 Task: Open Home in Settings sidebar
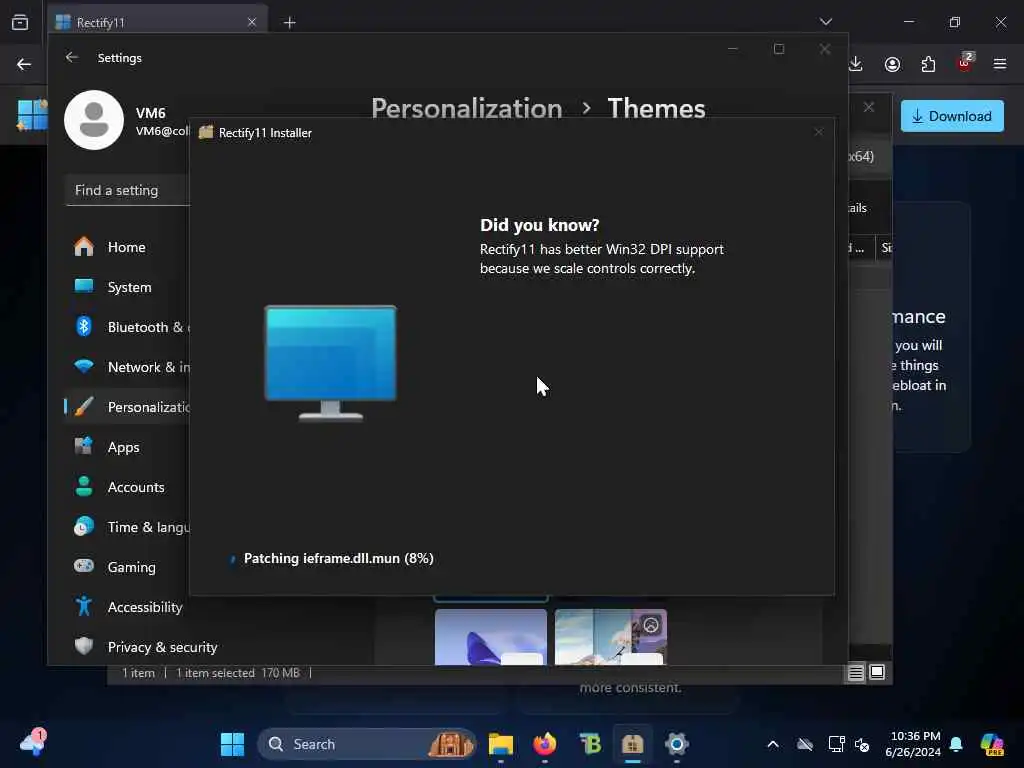pos(127,247)
